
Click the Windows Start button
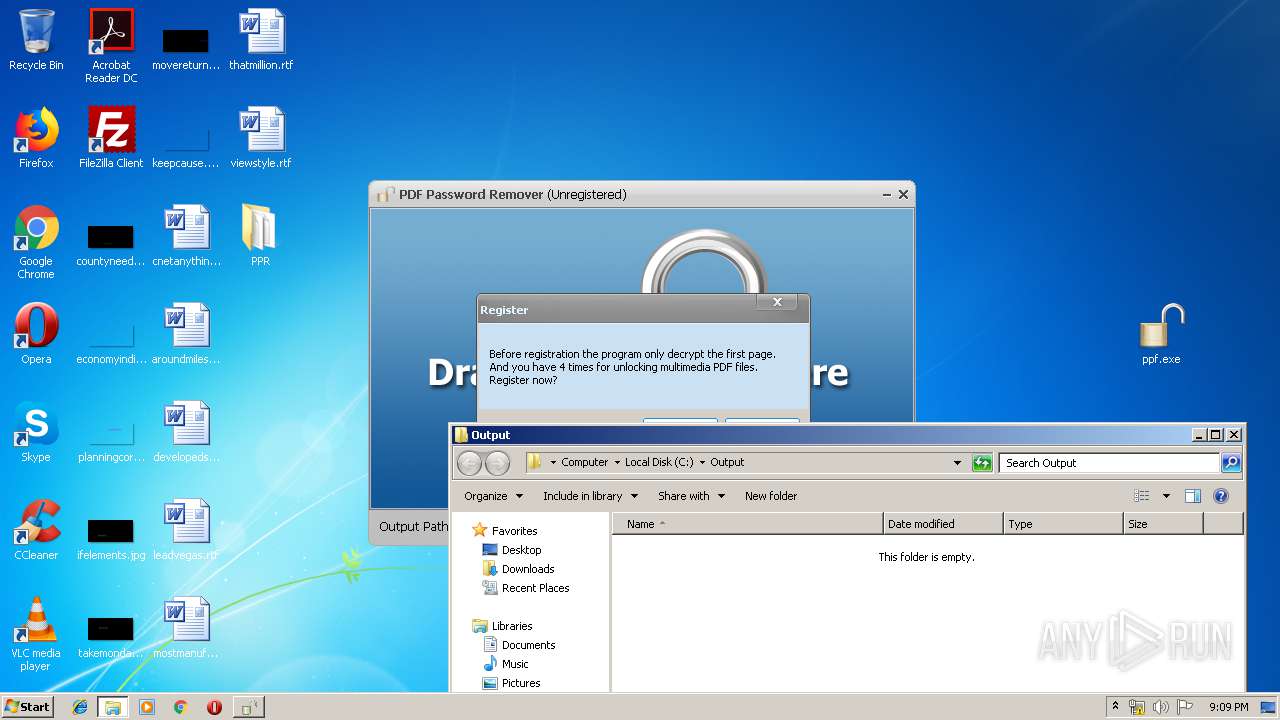[x=27, y=707]
